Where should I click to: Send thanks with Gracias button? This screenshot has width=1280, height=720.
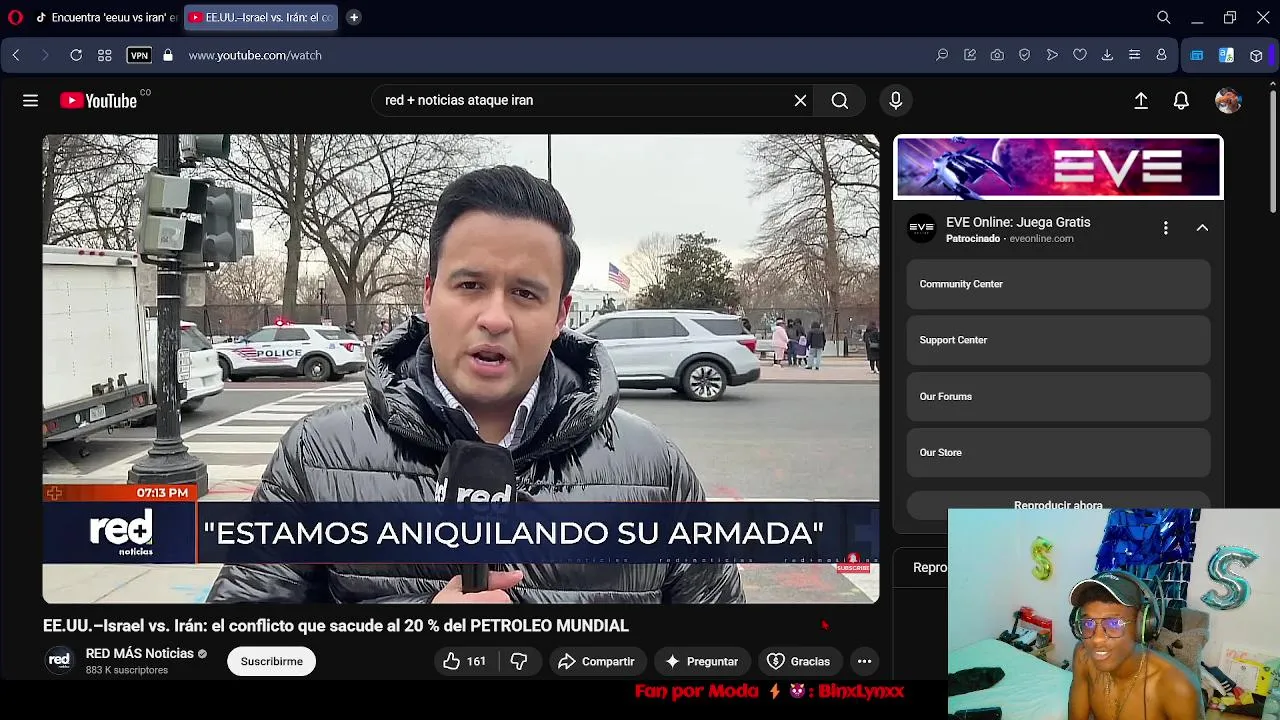coord(798,661)
